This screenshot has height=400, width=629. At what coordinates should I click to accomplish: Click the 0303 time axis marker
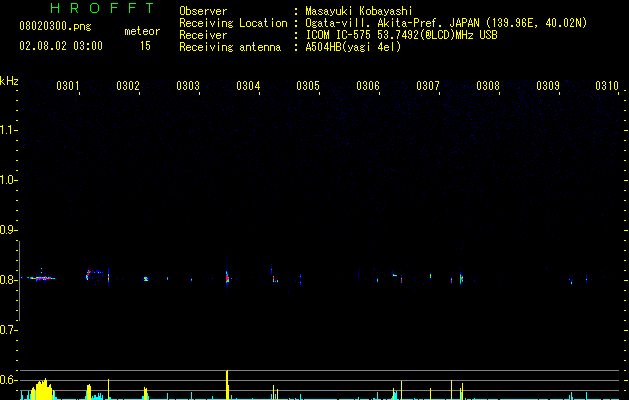[x=188, y=86]
